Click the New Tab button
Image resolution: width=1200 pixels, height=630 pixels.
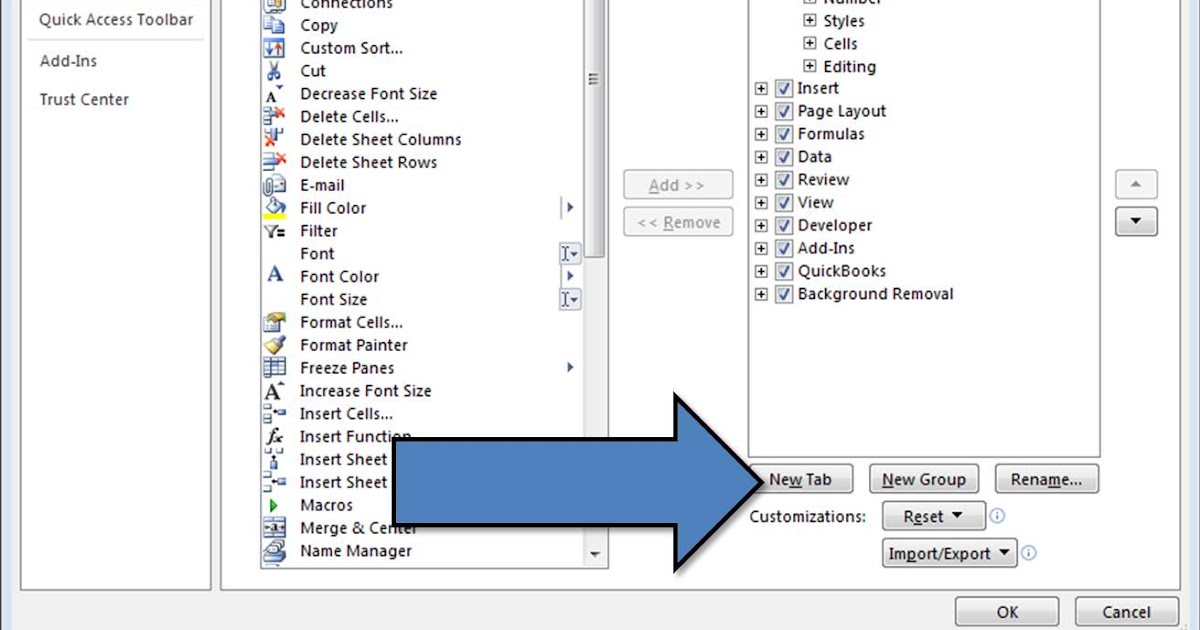801,479
